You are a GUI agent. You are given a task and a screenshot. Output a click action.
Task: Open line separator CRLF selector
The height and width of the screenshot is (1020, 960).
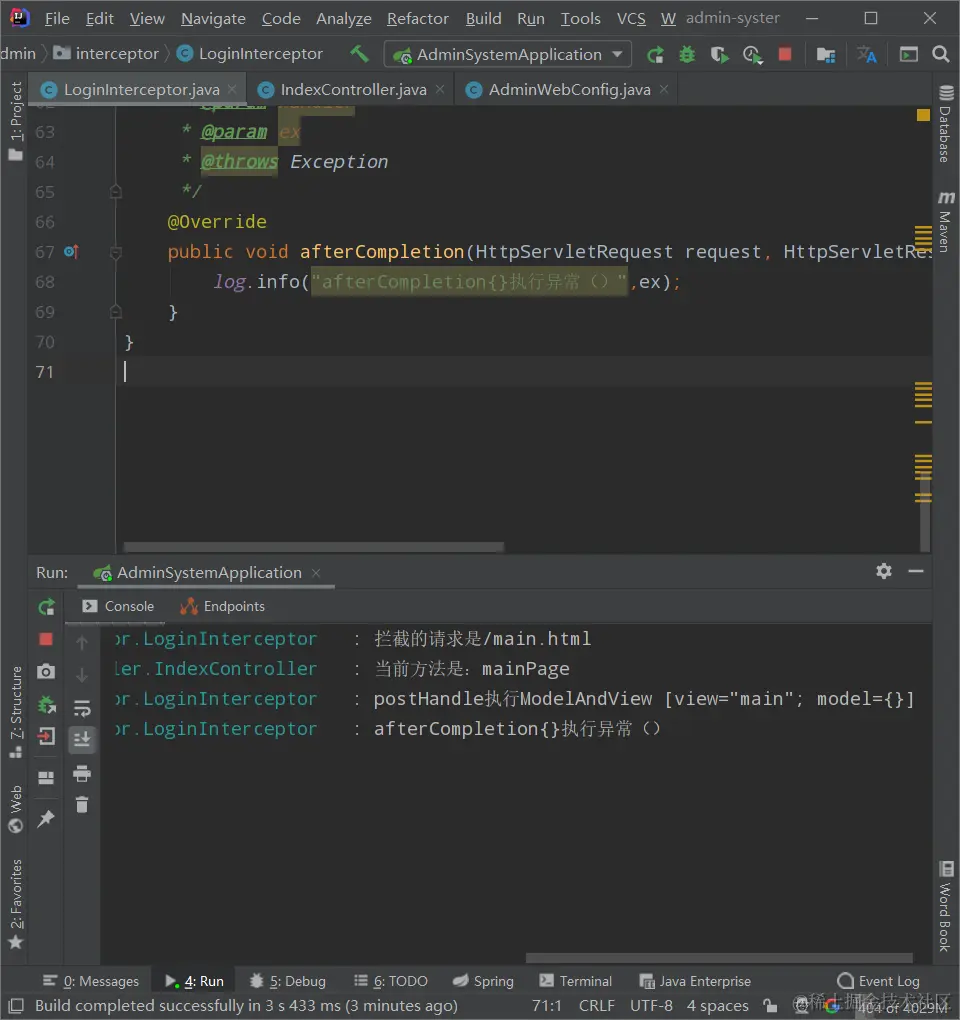(x=596, y=1006)
